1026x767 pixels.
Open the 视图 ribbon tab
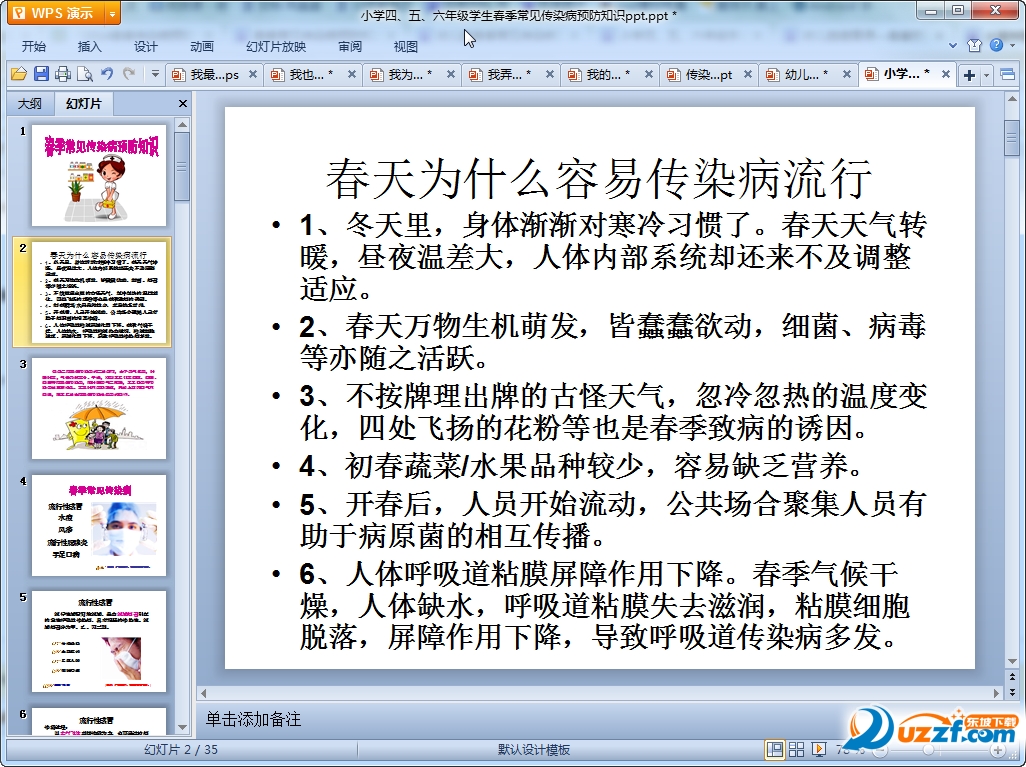[406, 46]
